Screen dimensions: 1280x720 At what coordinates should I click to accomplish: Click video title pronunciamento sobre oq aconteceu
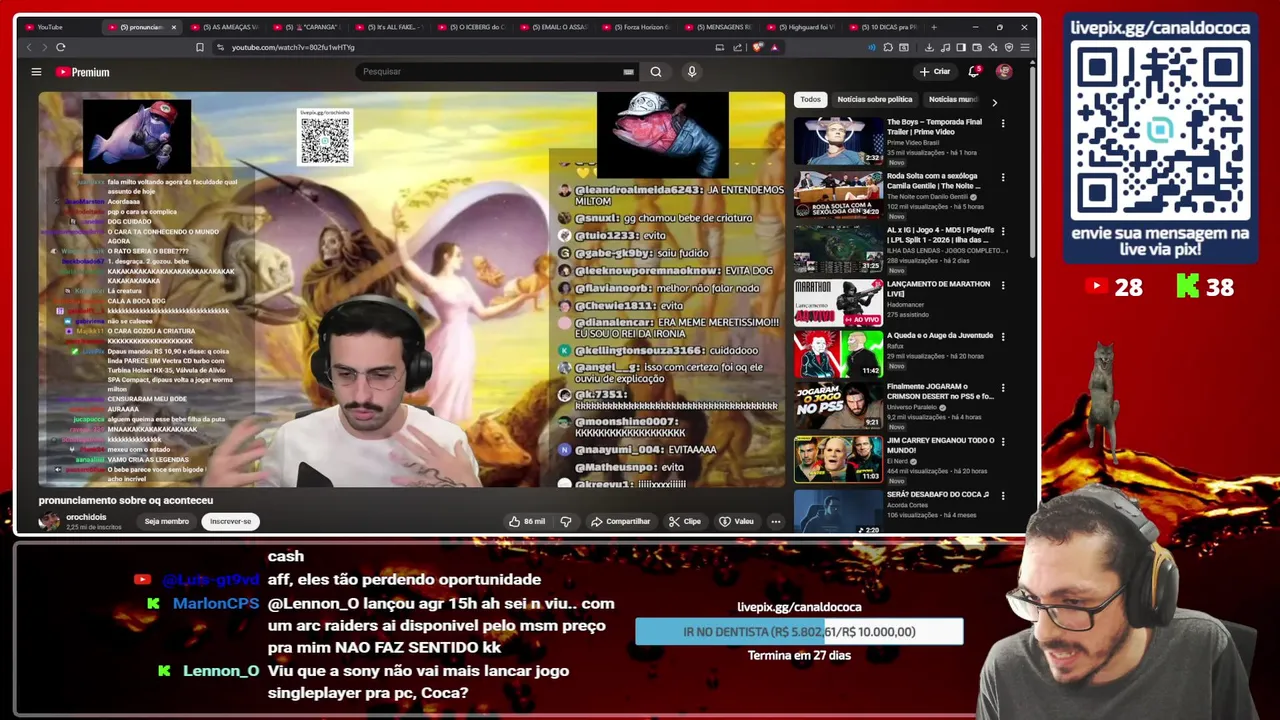coord(126,500)
